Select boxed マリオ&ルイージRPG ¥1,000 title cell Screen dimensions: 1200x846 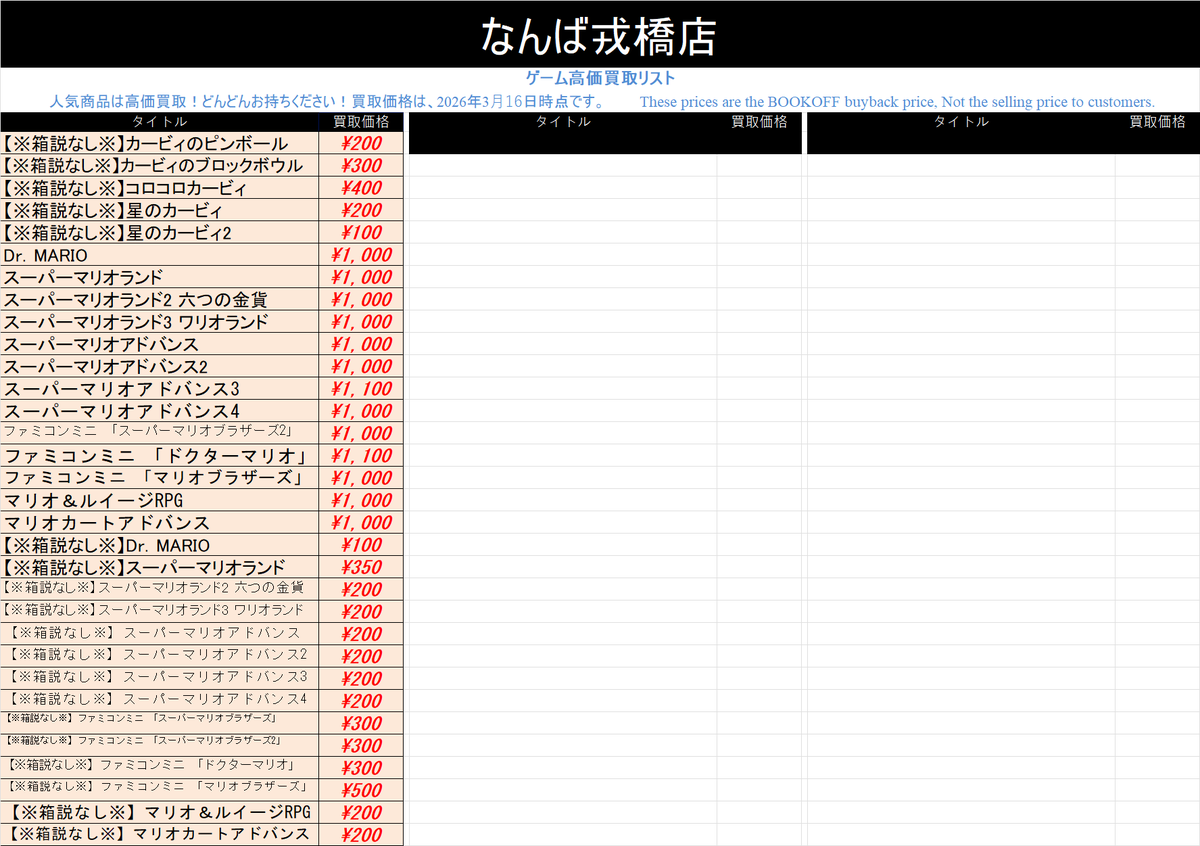pos(160,500)
